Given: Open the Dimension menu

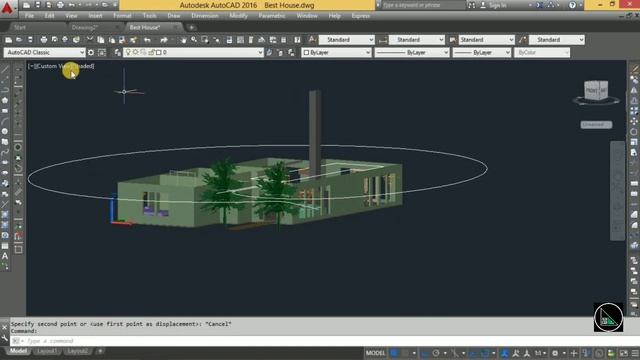Looking at the screenshot, I should click(205, 16).
